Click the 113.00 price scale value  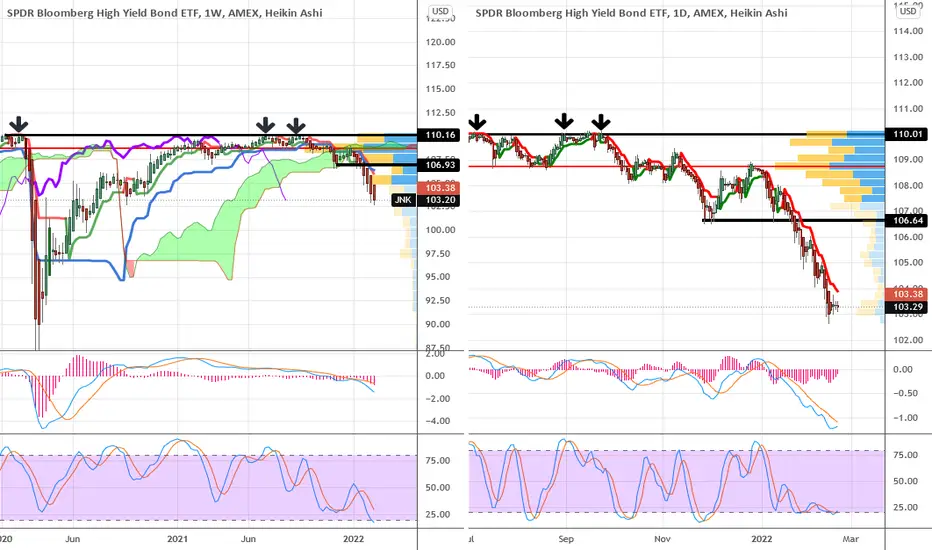coord(908,58)
